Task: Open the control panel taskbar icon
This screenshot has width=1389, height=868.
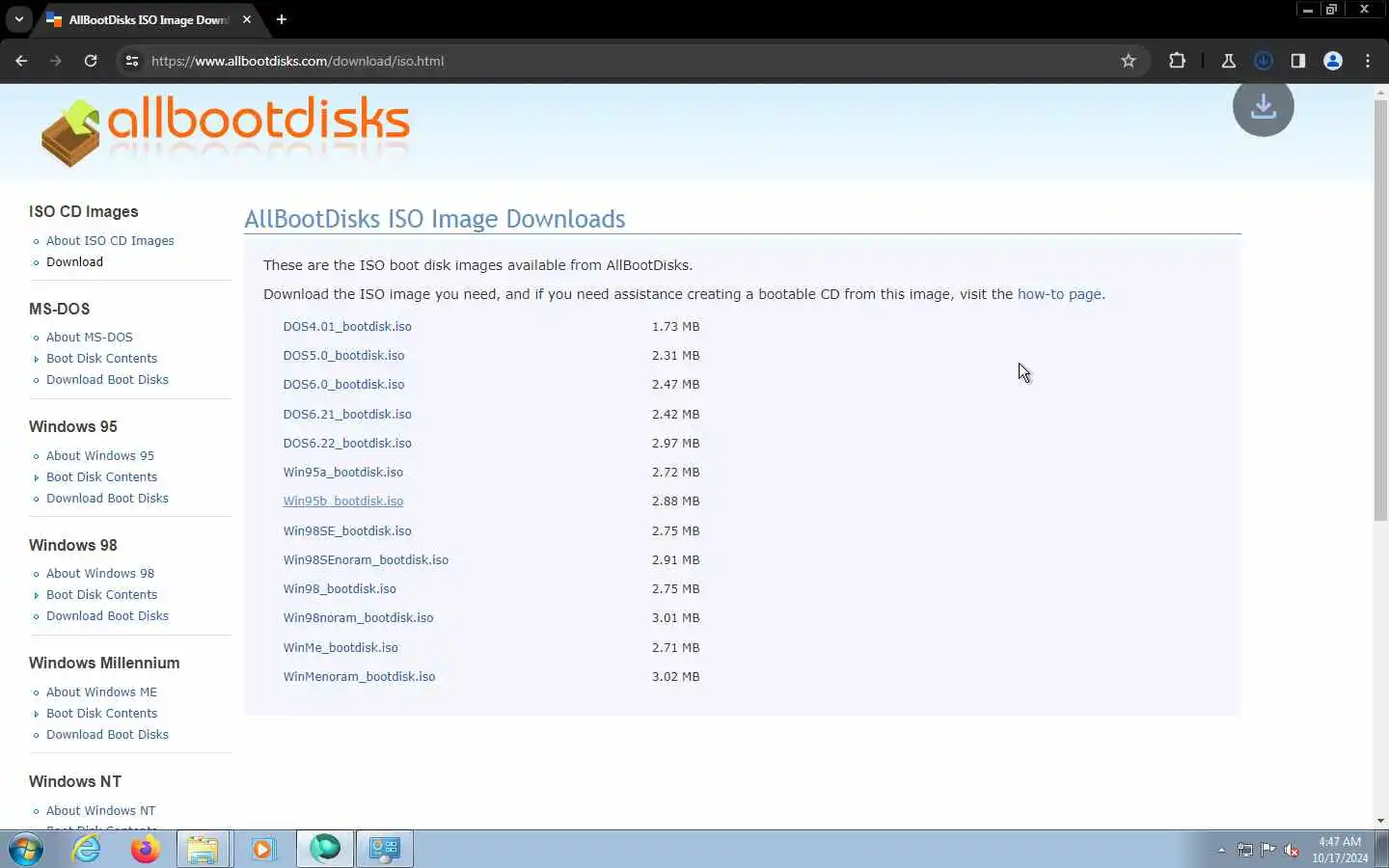Action: (385, 849)
